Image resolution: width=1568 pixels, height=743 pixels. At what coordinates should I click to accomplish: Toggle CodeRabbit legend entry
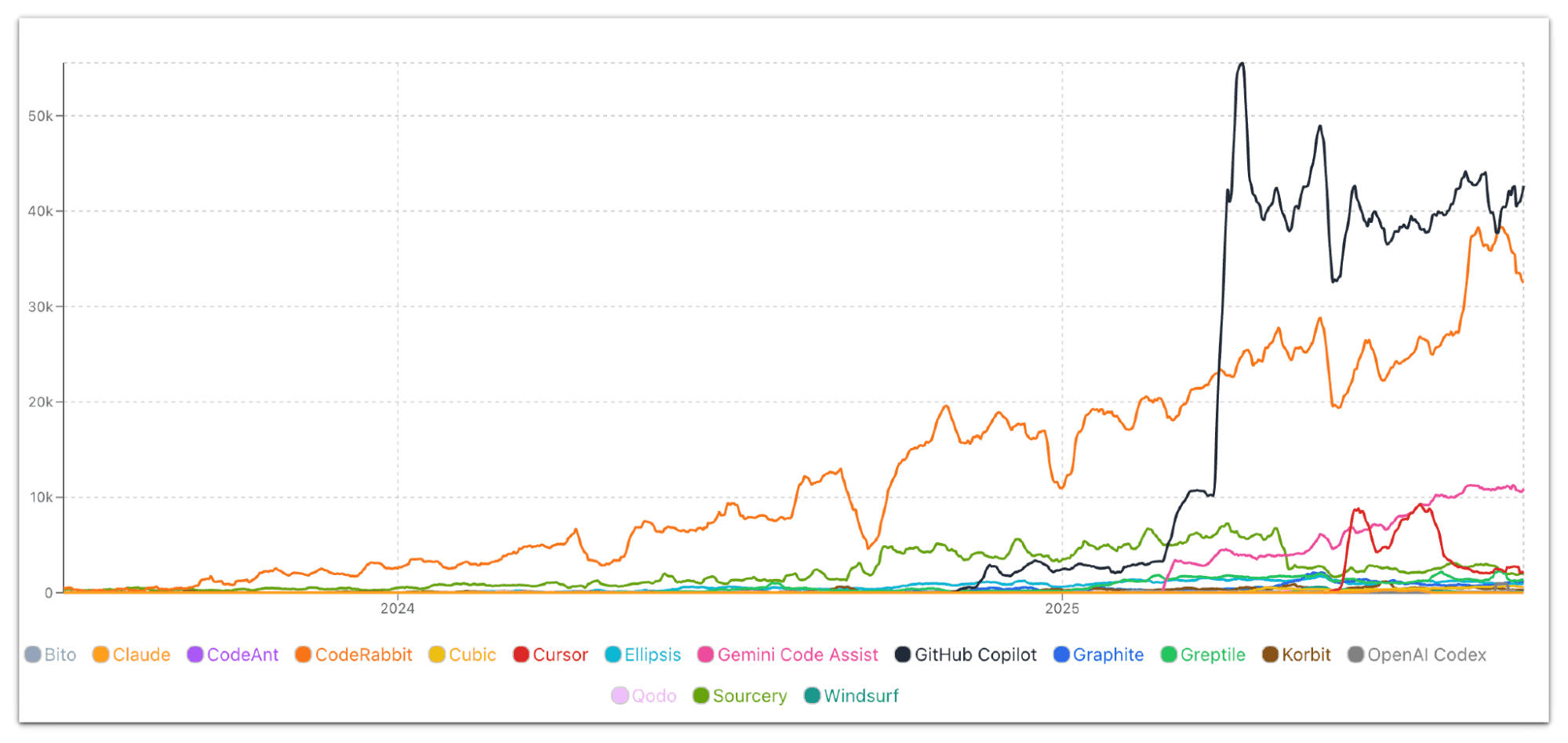click(354, 654)
